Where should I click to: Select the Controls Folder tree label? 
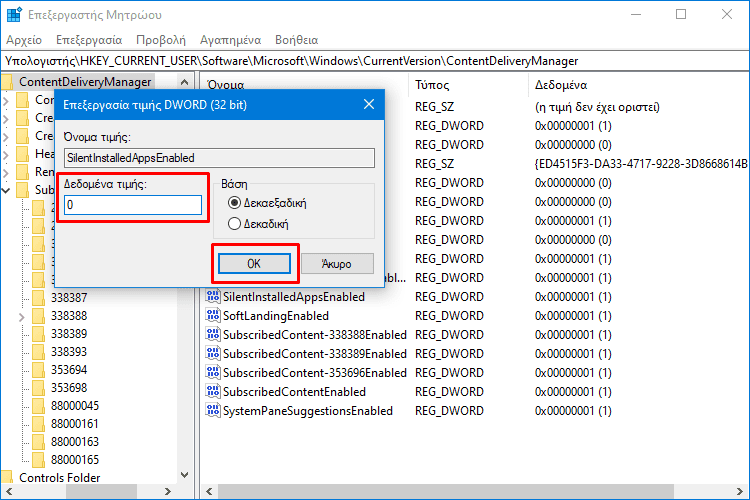point(60,478)
